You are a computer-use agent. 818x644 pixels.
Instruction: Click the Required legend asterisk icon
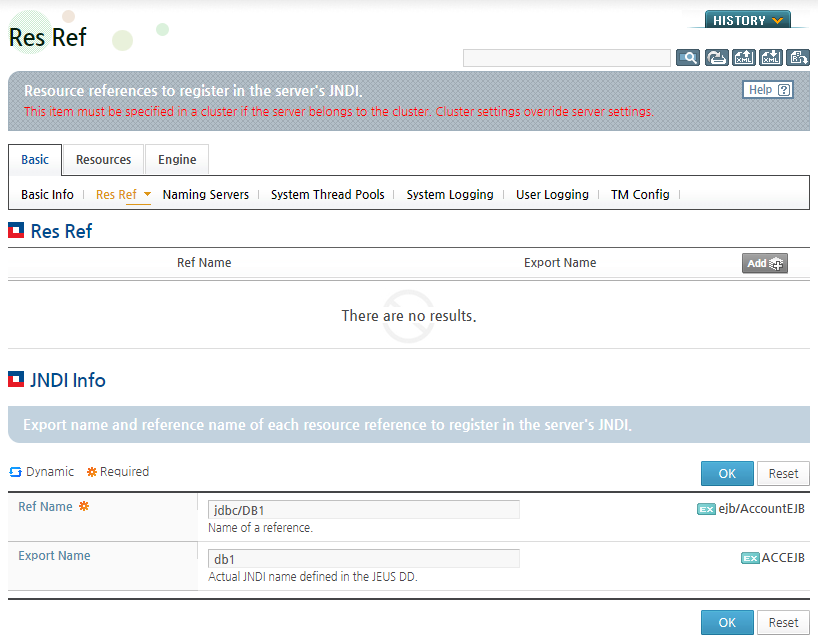(x=92, y=472)
